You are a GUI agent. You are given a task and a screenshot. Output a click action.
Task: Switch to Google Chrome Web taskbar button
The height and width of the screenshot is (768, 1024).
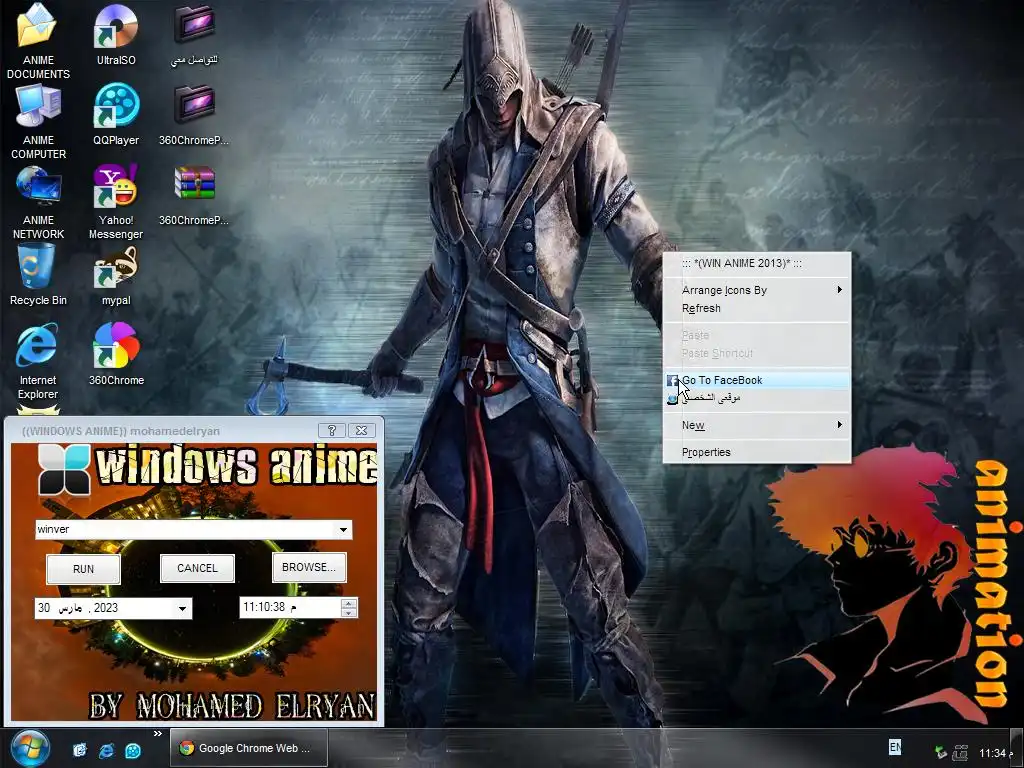pyautogui.click(x=249, y=748)
